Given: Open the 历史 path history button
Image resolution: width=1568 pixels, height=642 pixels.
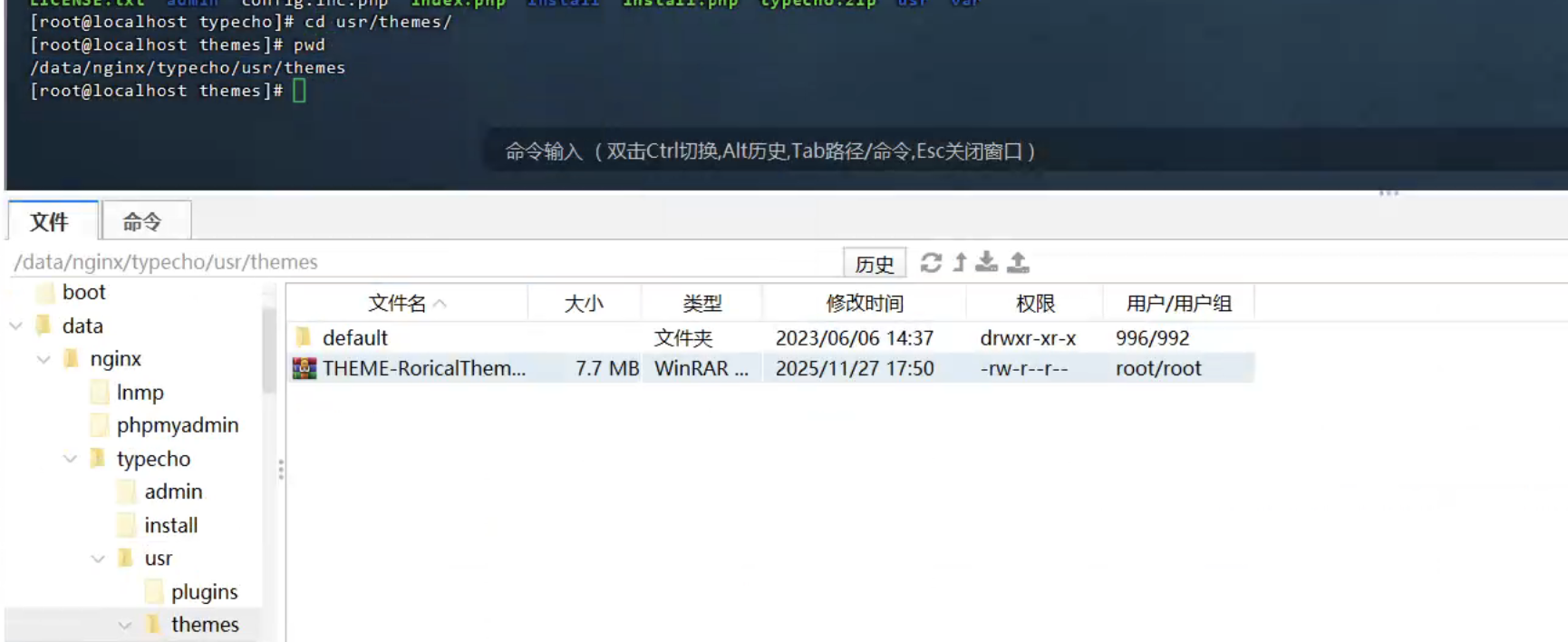Looking at the screenshot, I should (874, 264).
